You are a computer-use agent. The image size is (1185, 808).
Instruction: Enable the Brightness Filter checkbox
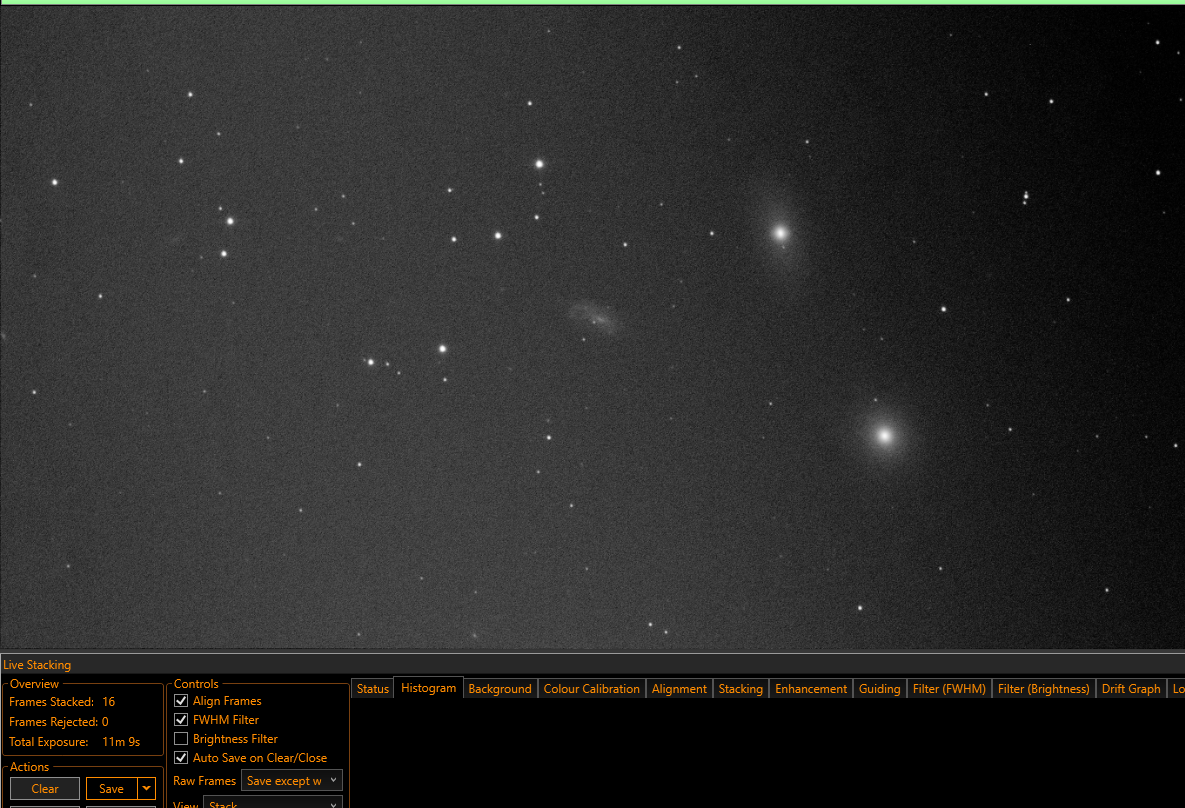click(x=181, y=738)
